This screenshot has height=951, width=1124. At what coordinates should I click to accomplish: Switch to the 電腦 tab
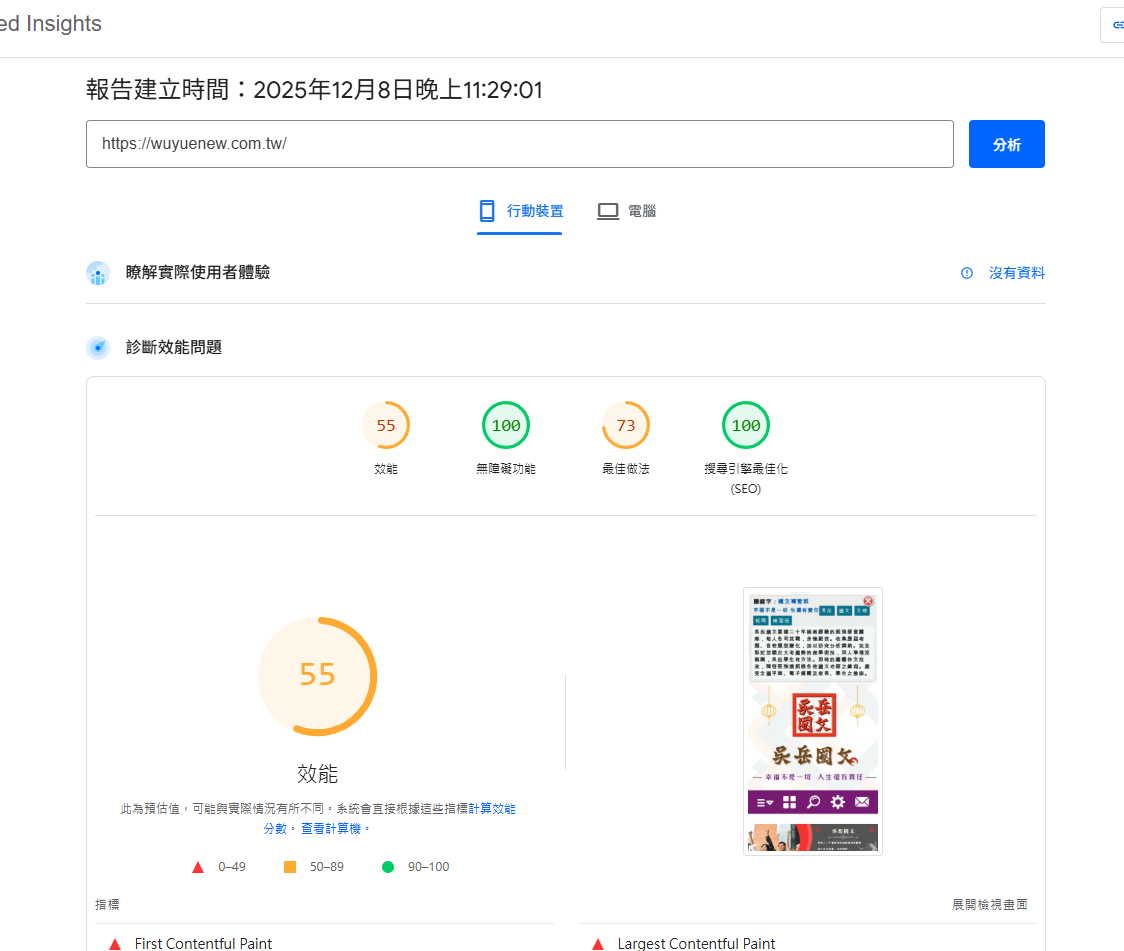click(x=627, y=211)
